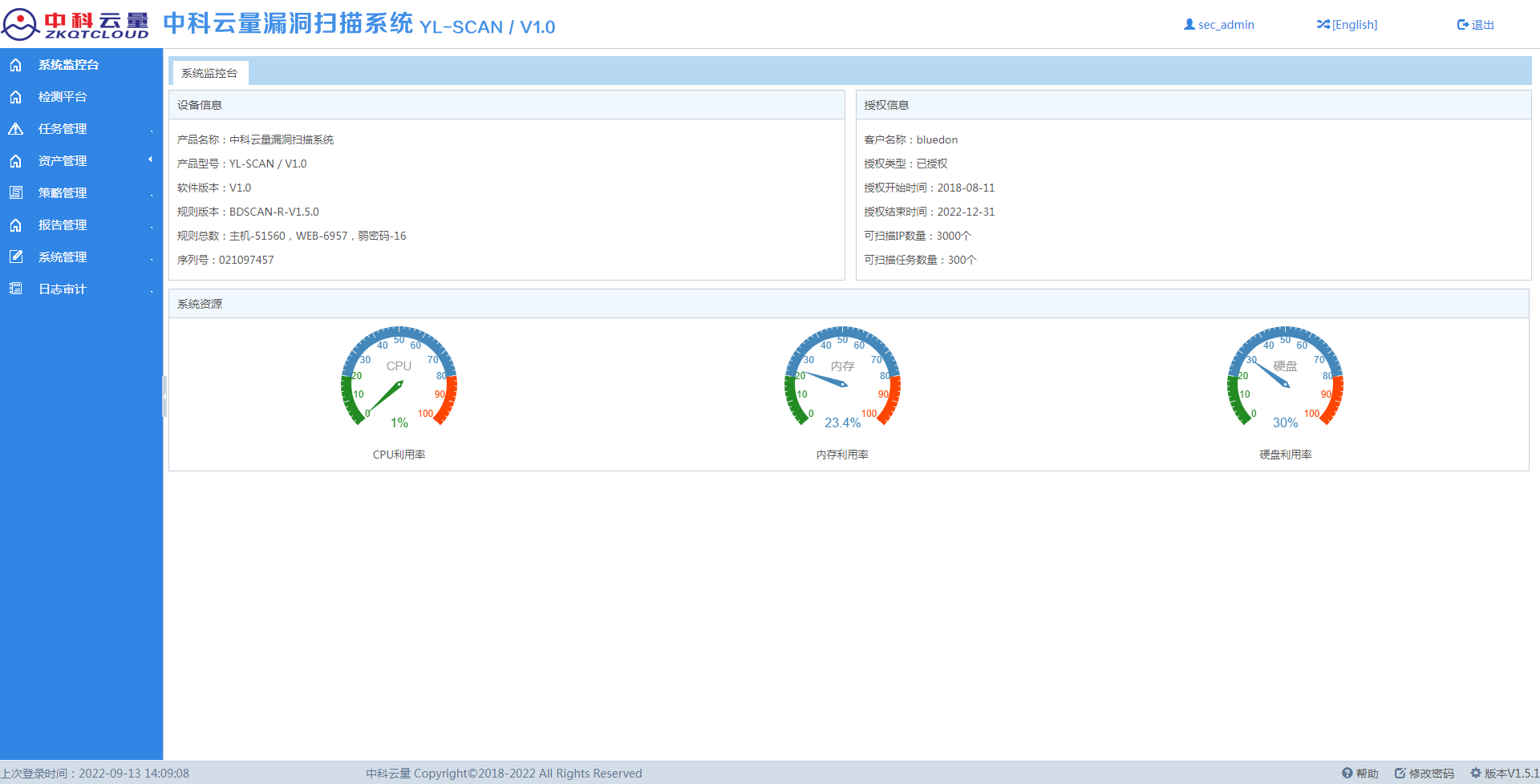Click the ZKQTCLOUD logo
Image resolution: width=1540 pixels, height=784 pixels.
[x=75, y=25]
